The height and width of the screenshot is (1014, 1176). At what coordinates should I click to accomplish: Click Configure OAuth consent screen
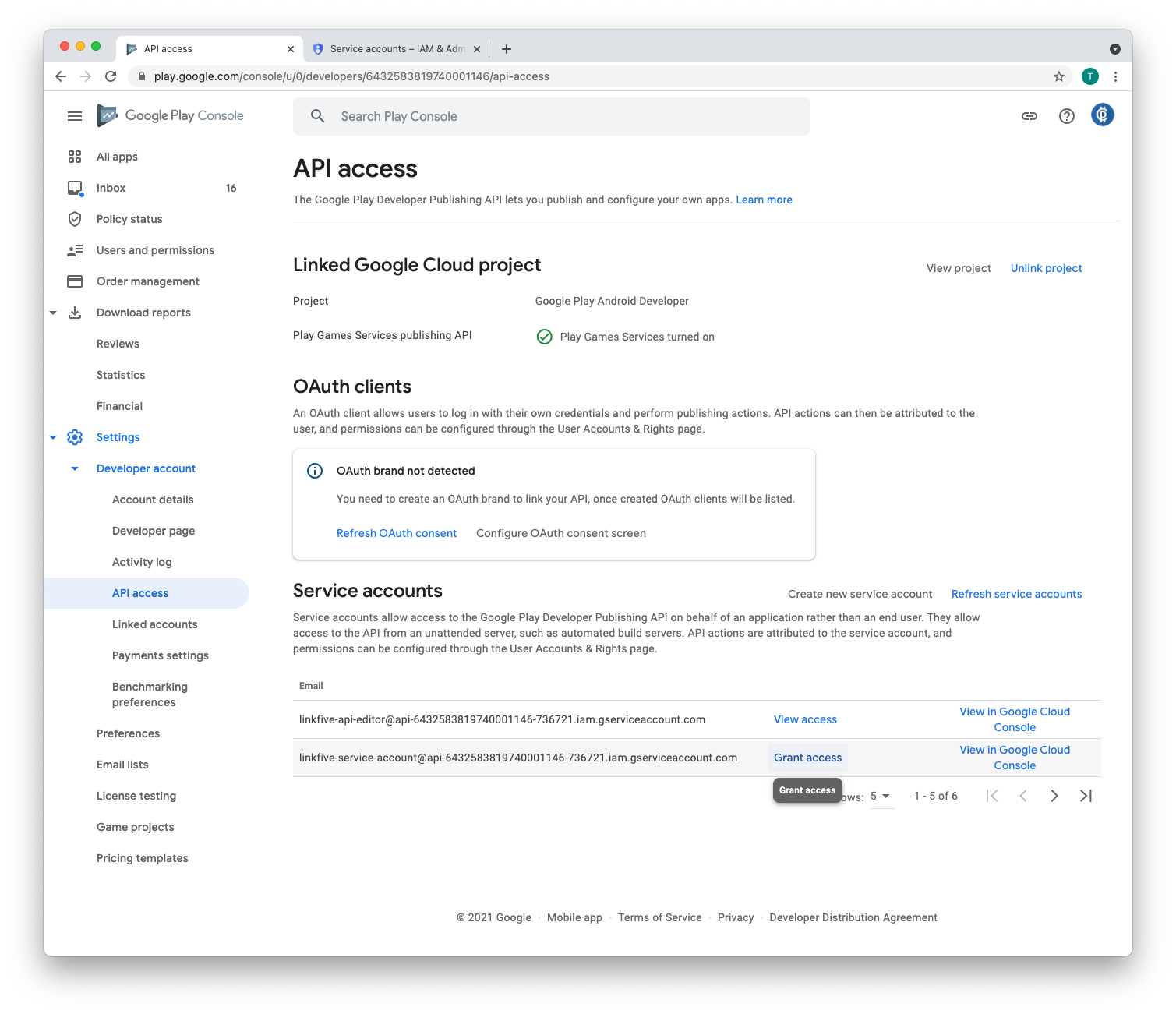pos(561,533)
